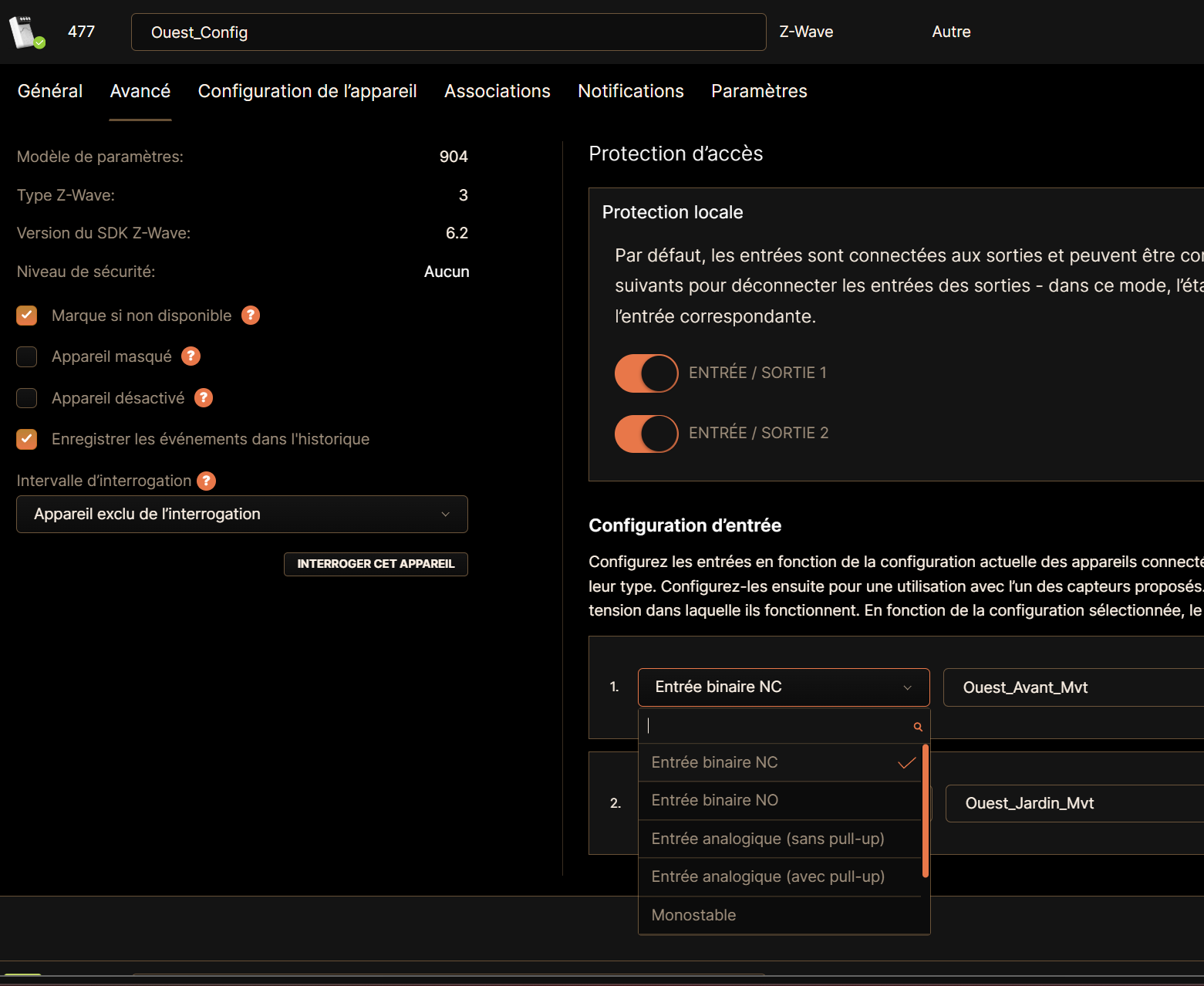Image resolution: width=1204 pixels, height=986 pixels.
Task: Collapse input 1 Entrée binaire NC dropdown
Action: click(x=784, y=687)
